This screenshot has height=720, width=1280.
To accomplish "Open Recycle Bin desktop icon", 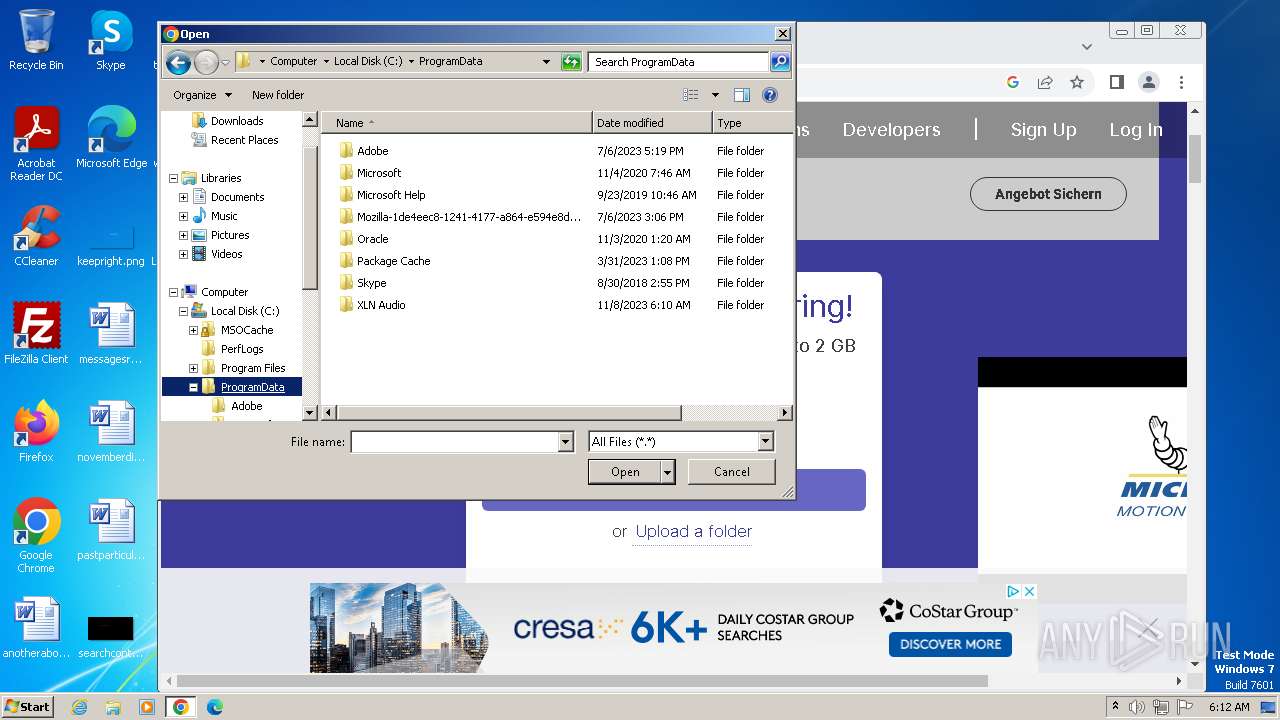I will click(36, 40).
